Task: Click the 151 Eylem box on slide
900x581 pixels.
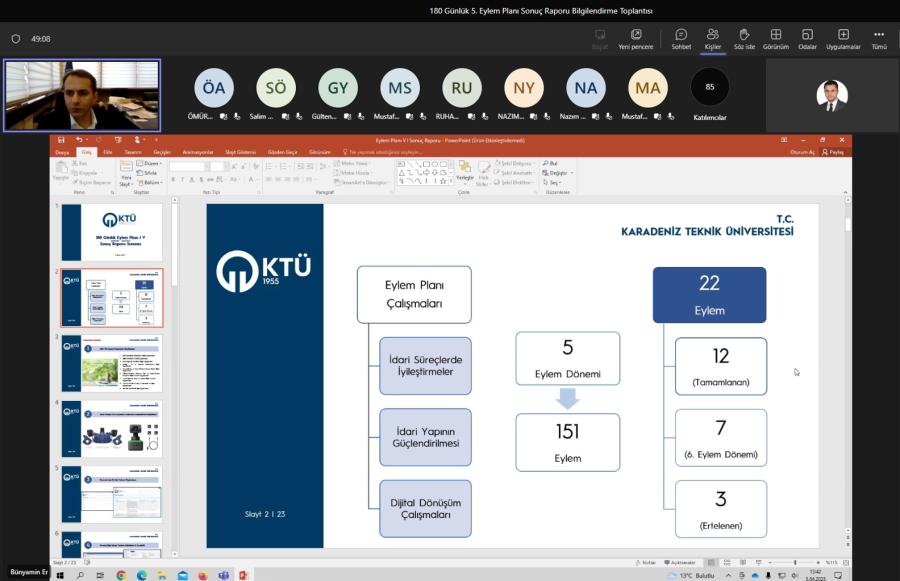Action: [x=568, y=443]
